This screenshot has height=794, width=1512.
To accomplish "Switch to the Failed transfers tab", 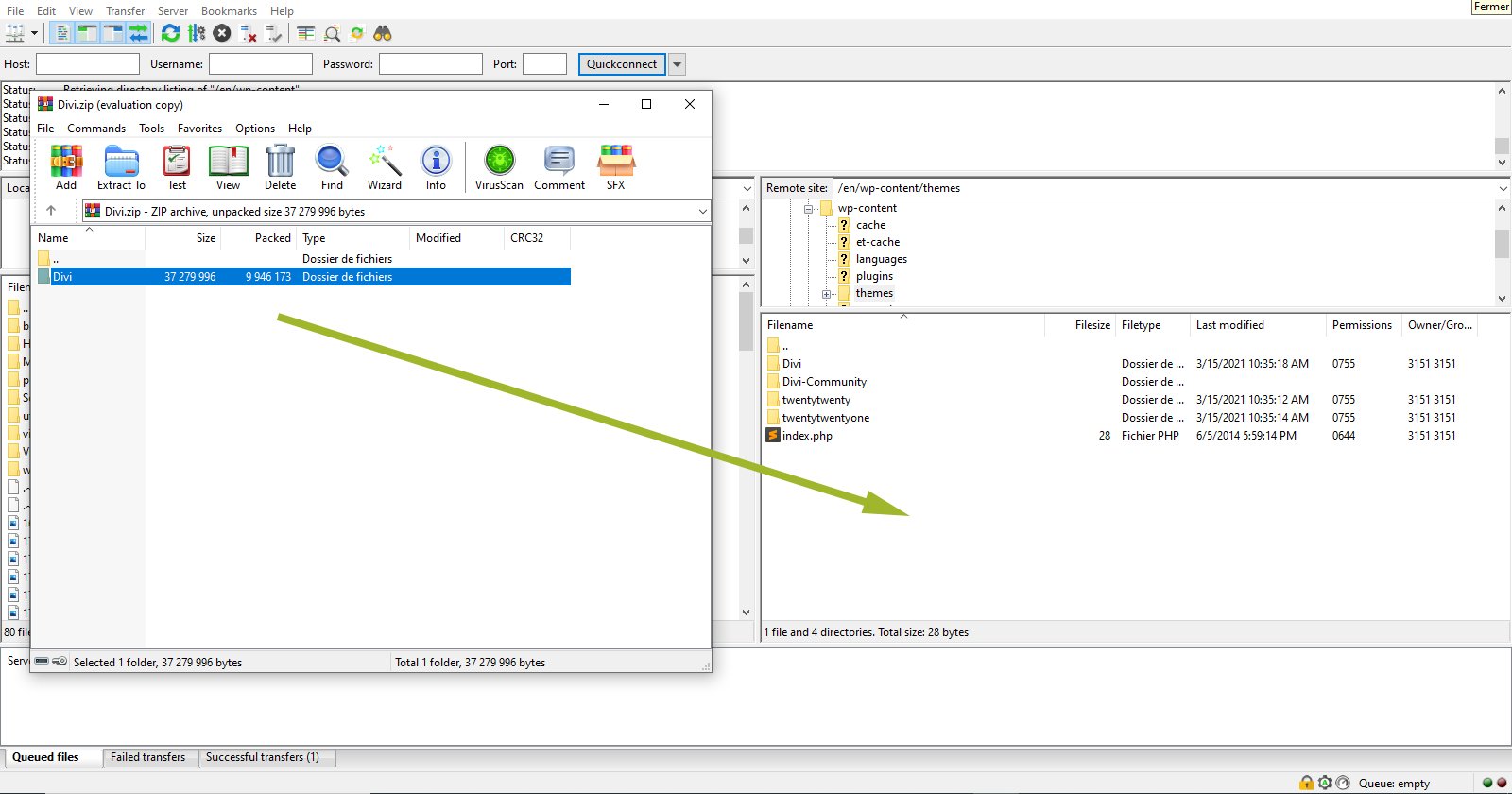I will (x=148, y=757).
